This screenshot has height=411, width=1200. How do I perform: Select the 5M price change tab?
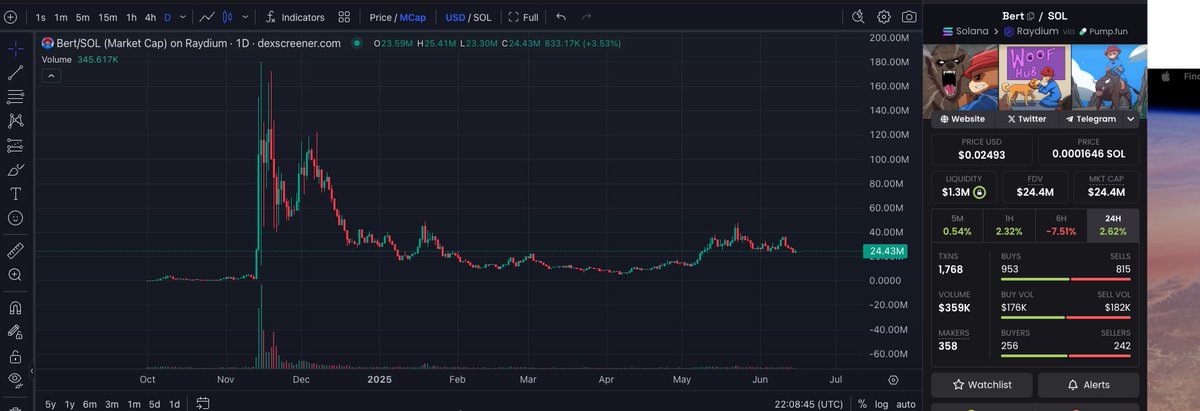pyautogui.click(x=957, y=225)
